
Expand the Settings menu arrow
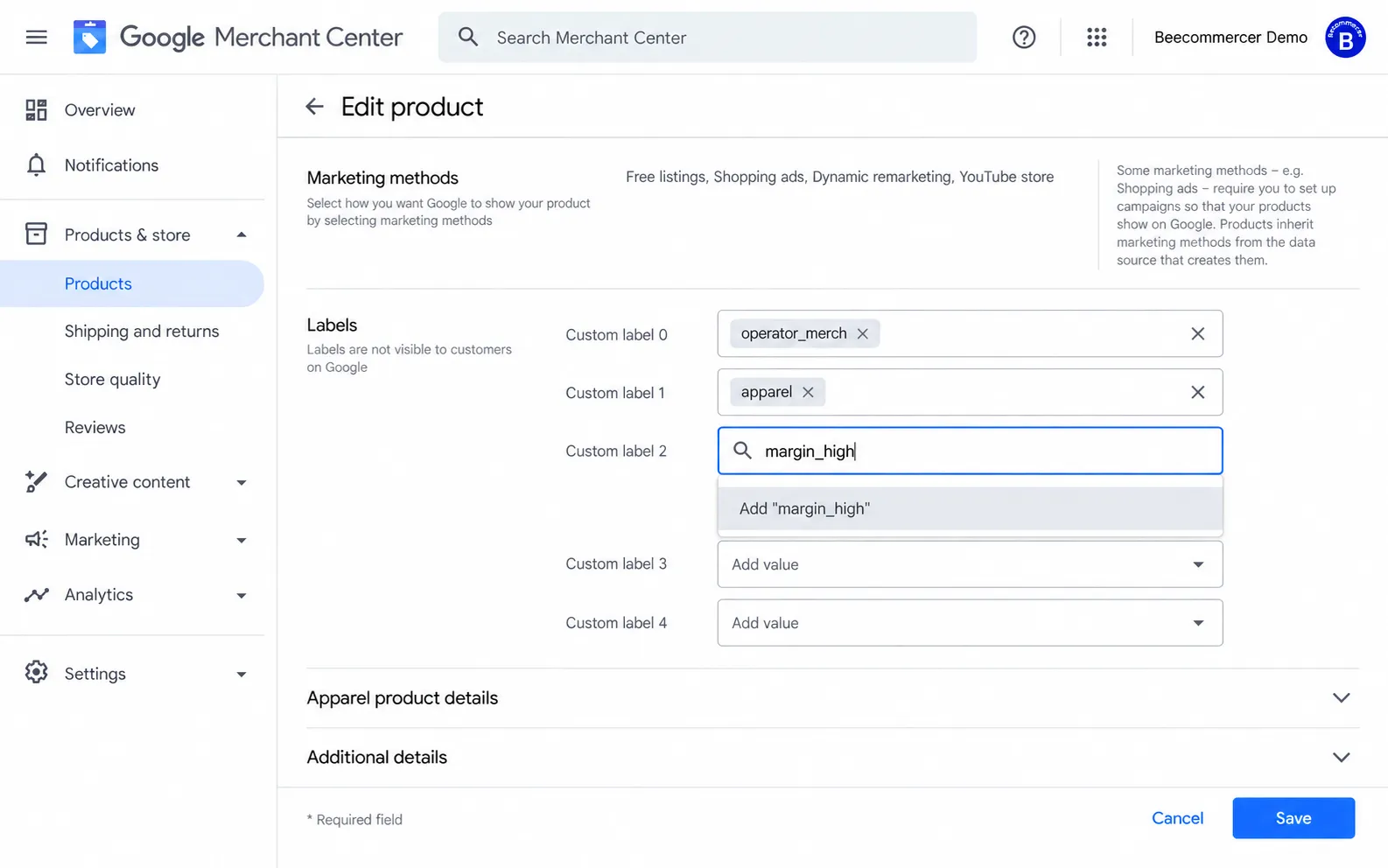tap(242, 674)
